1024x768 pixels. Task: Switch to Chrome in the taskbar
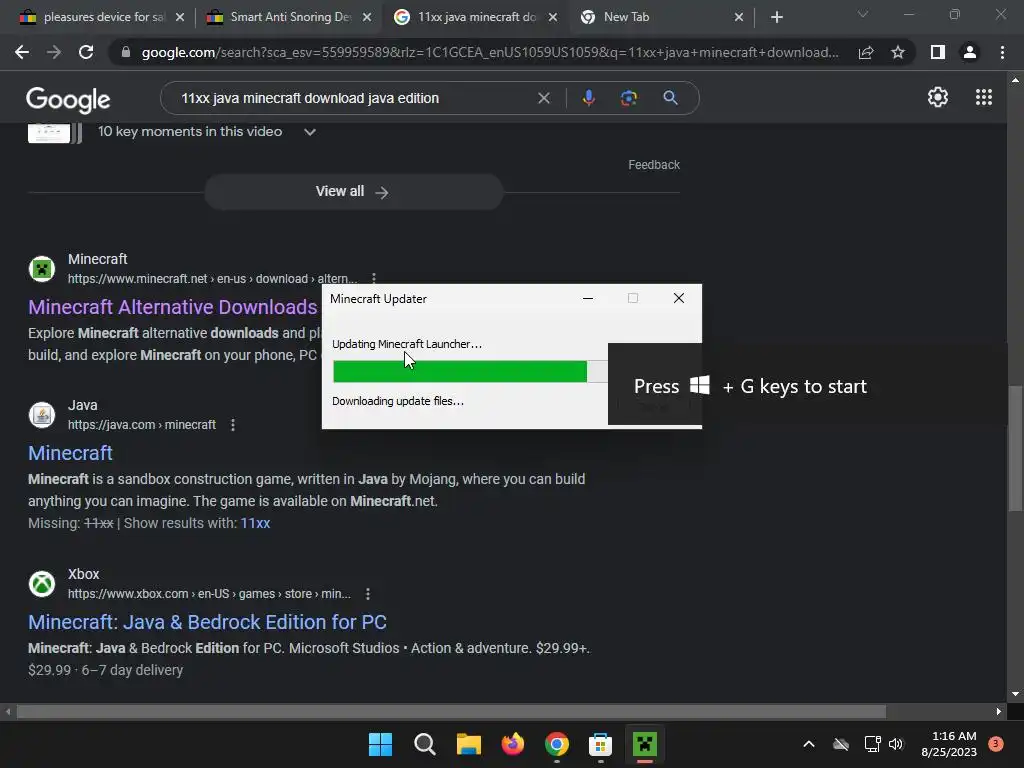click(x=556, y=744)
